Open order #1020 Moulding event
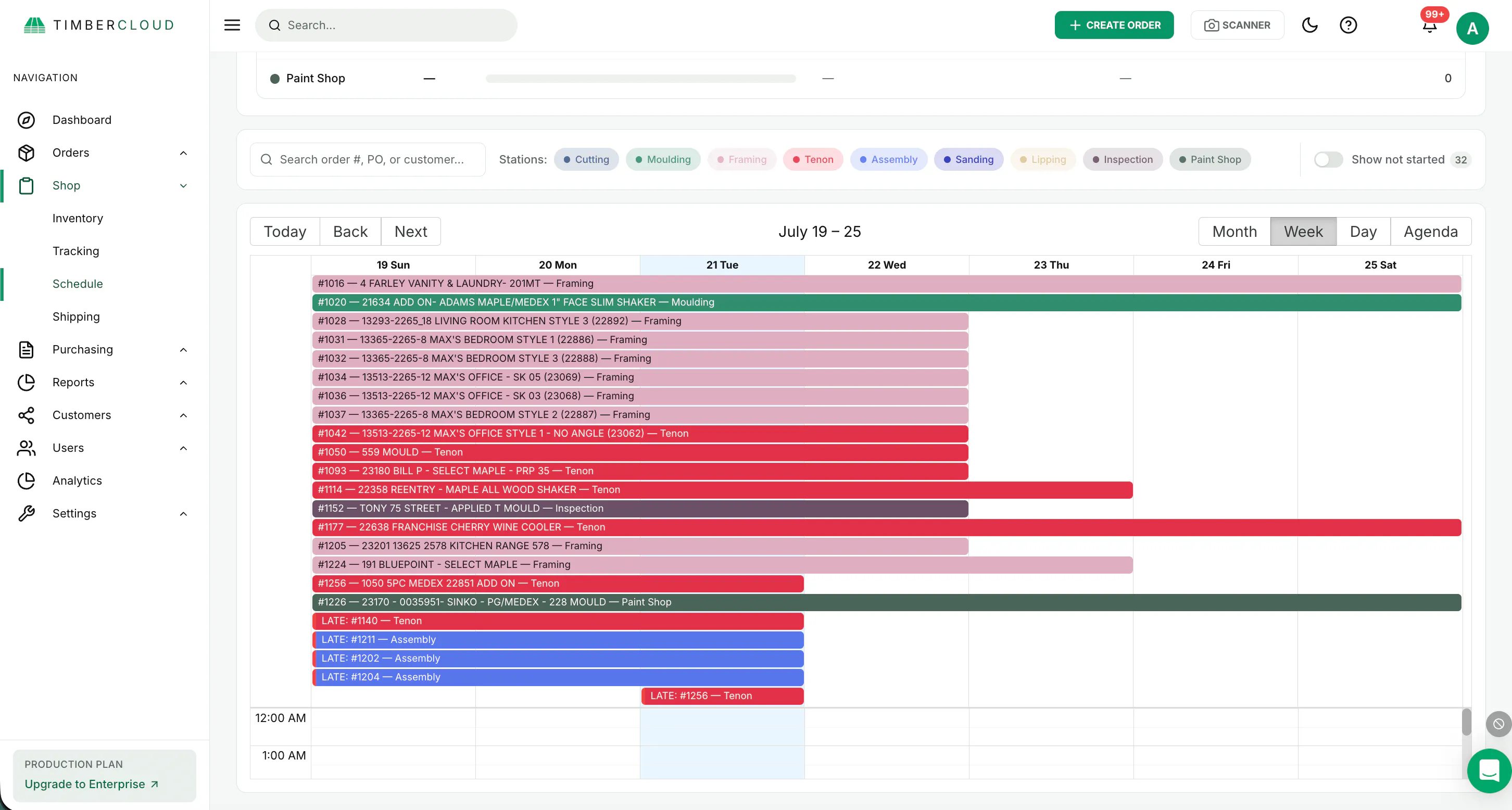 886,302
